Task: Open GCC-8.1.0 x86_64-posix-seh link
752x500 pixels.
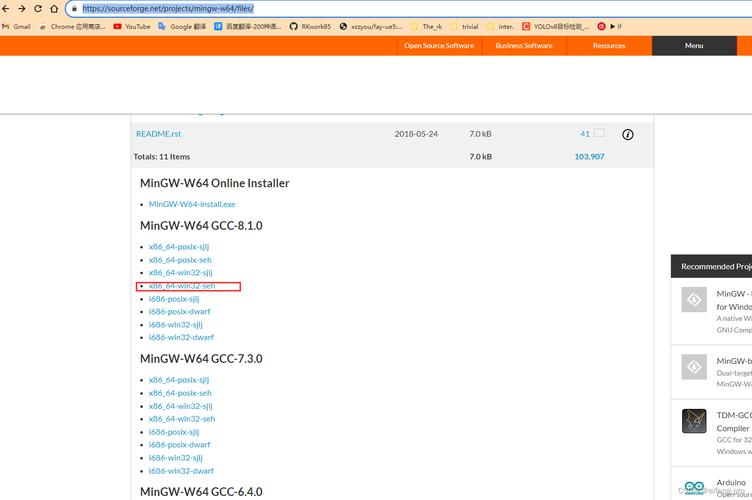Action: pyautogui.click(x=180, y=259)
